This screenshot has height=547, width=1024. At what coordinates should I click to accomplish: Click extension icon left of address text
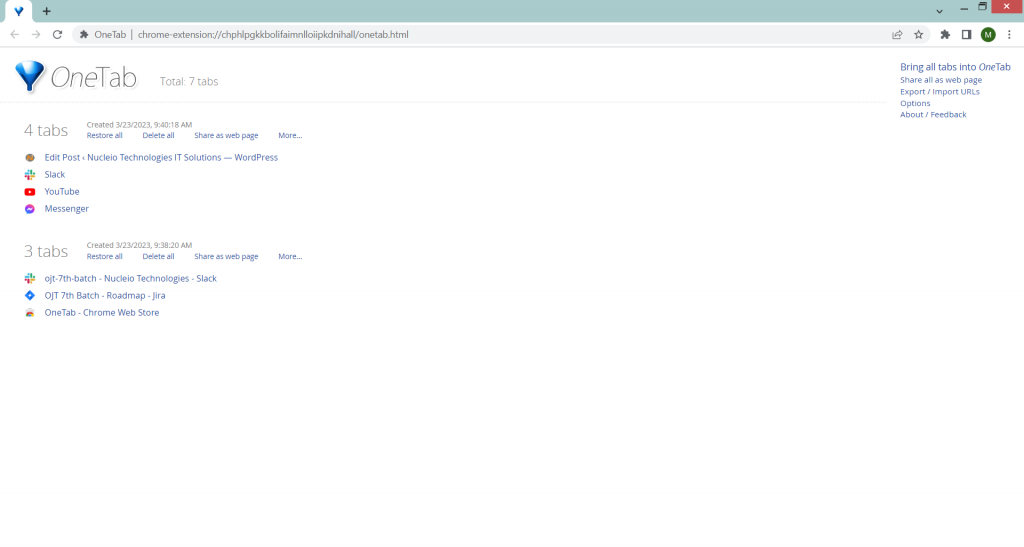[x=84, y=35]
